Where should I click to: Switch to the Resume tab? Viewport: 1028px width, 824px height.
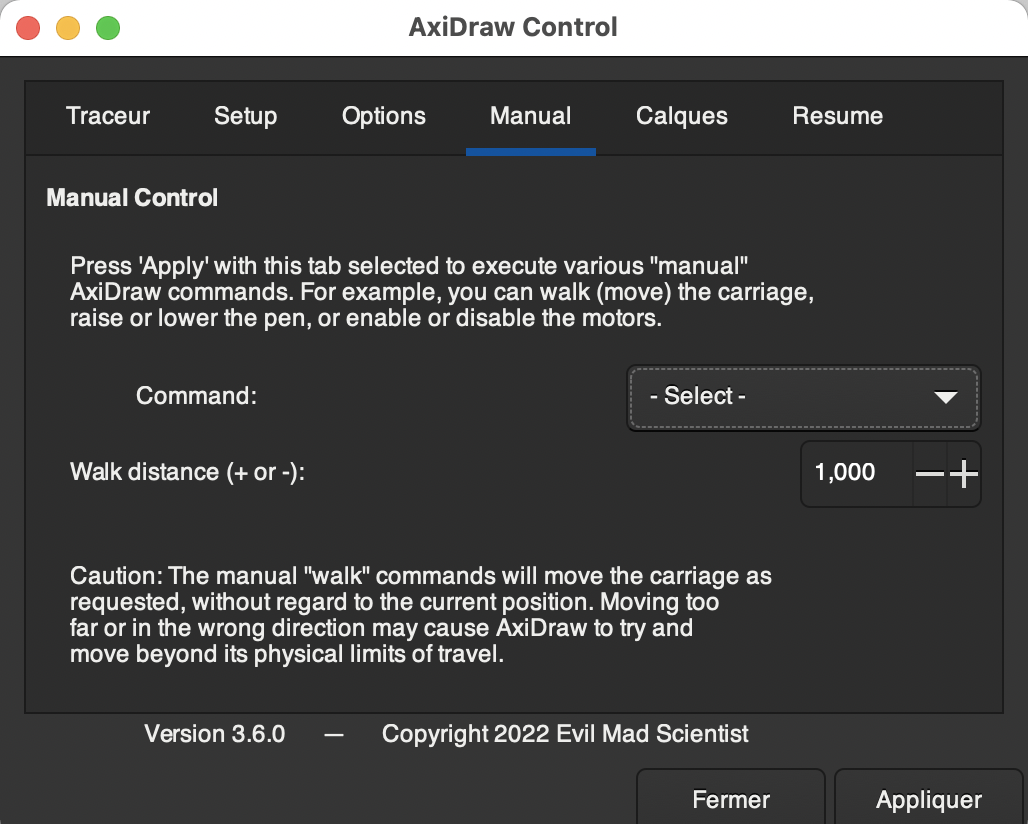tap(837, 116)
